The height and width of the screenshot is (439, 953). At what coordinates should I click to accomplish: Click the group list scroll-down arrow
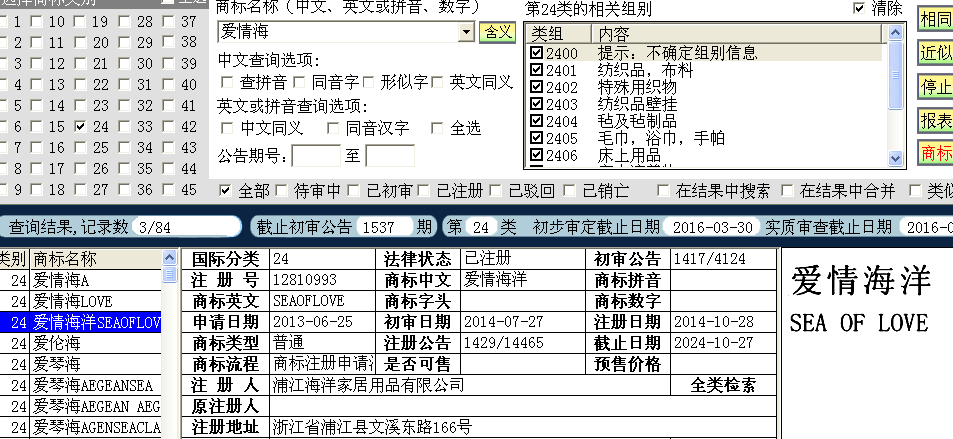pos(895,159)
